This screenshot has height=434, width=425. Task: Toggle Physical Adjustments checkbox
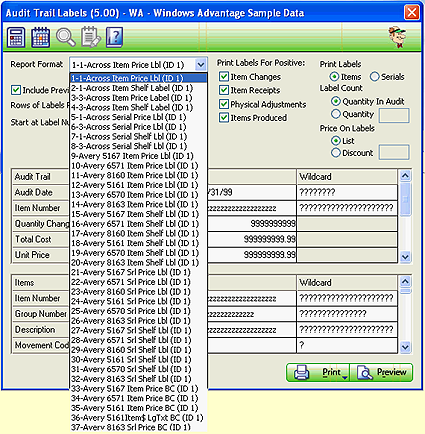pos(224,104)
